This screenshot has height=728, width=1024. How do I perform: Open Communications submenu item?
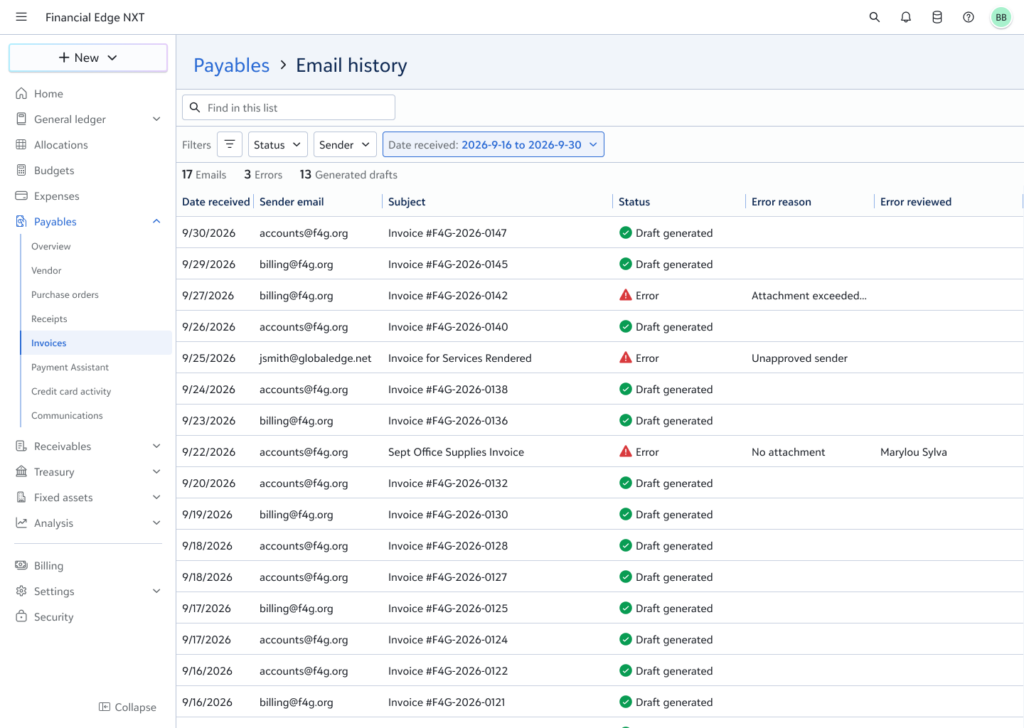[x=67, y=415]
